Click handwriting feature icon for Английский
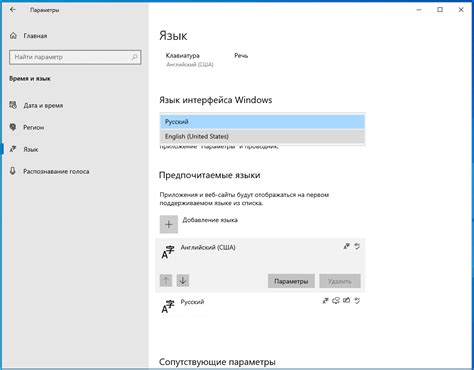The width and height of the screenshot is (474, 370). [x=357, y=246]
